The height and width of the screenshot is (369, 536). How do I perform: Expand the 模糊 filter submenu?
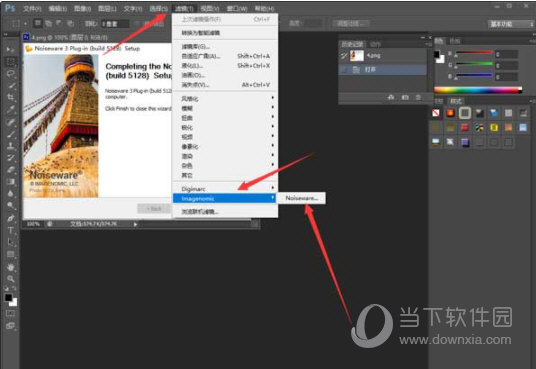click(225, 108)
